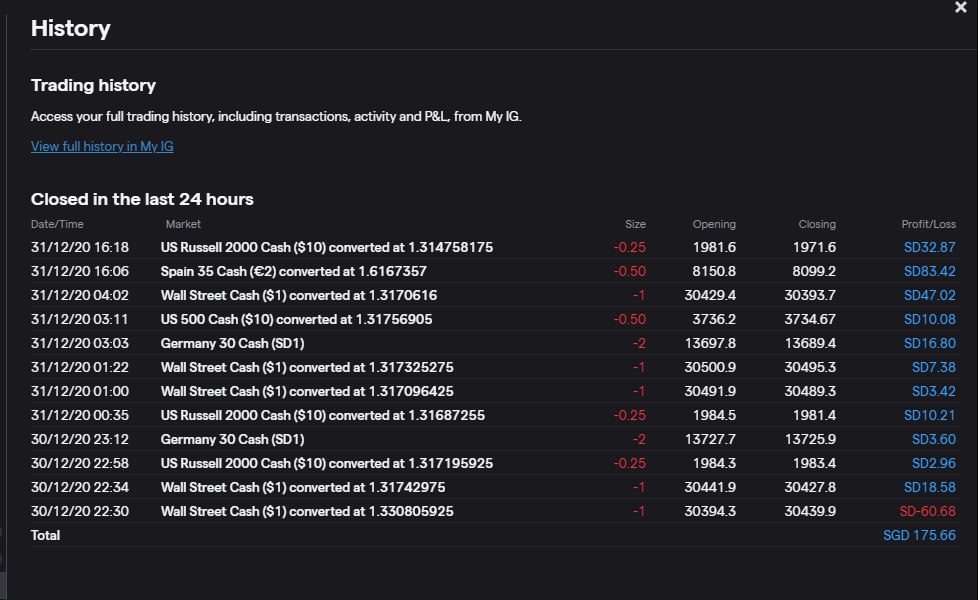
Task: Select the Spain 35 Cash trade row
Action: pyautogui.click(x=293, y=271)
